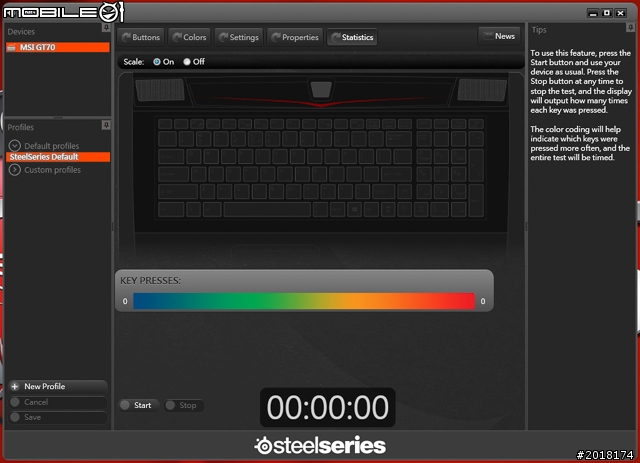This screenshot has height=463, width=640.
Task: Select the SteelSeries Default profile
Action: 58,157
